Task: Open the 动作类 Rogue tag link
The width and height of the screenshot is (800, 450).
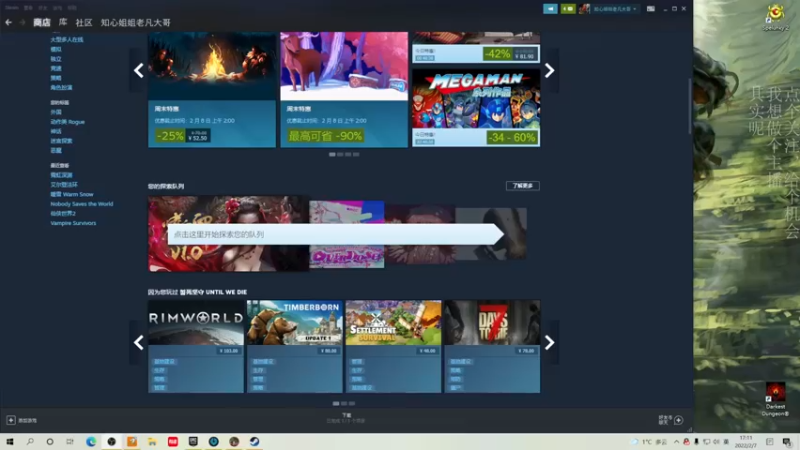Action: click(67, 122)
